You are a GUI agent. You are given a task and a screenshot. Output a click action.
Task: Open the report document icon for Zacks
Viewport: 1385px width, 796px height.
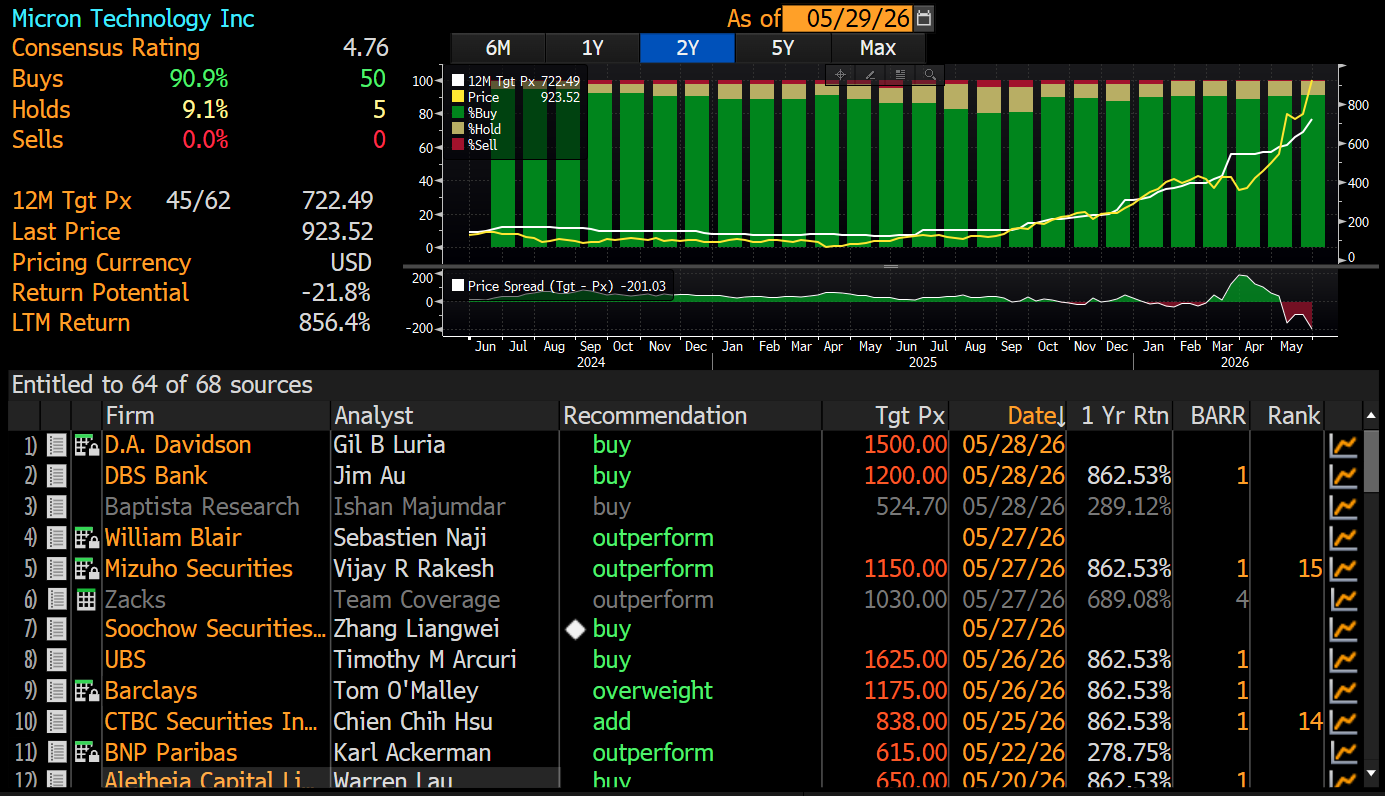57,600
